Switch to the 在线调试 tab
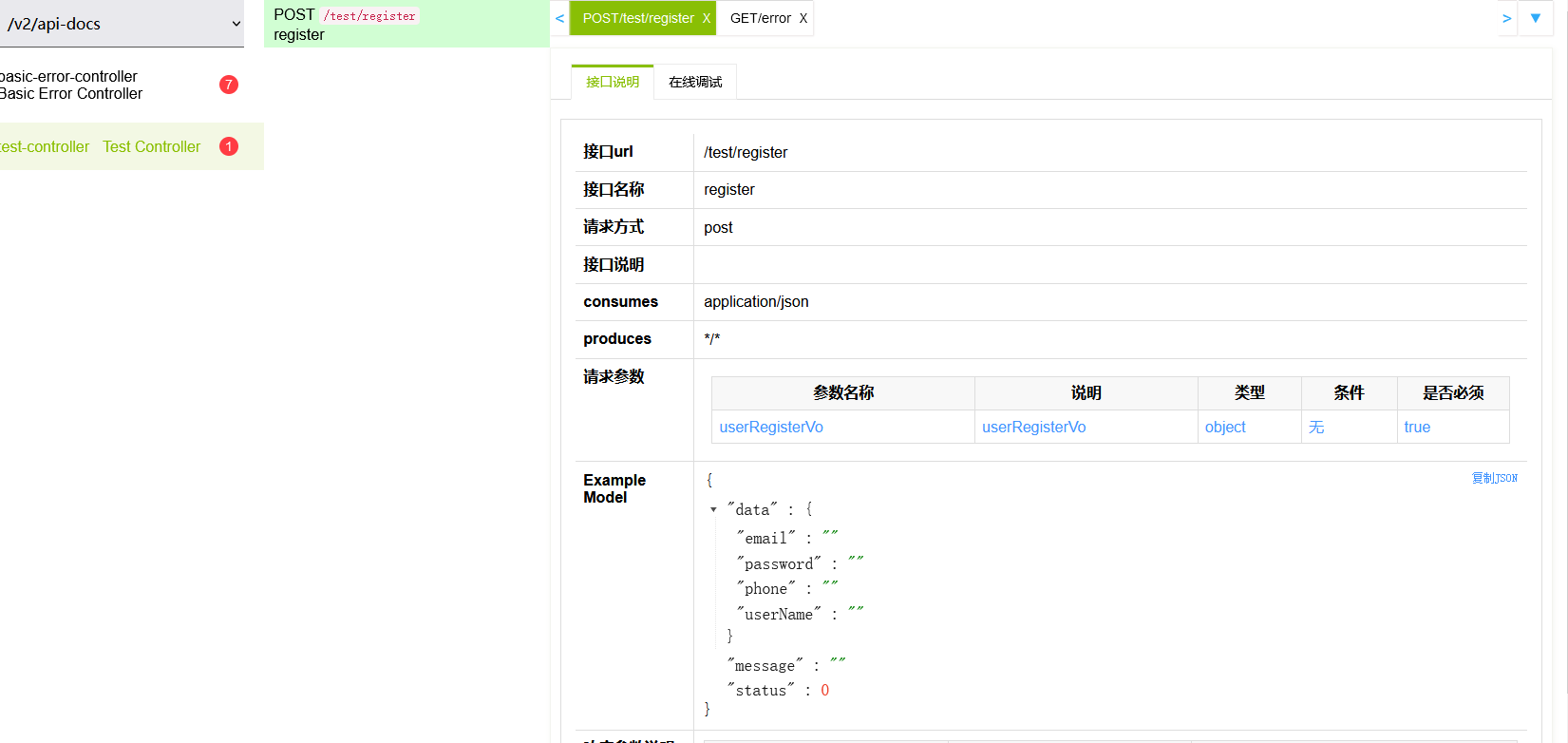Viewport: 1568px width, 743px height. [x=695, y=82]
